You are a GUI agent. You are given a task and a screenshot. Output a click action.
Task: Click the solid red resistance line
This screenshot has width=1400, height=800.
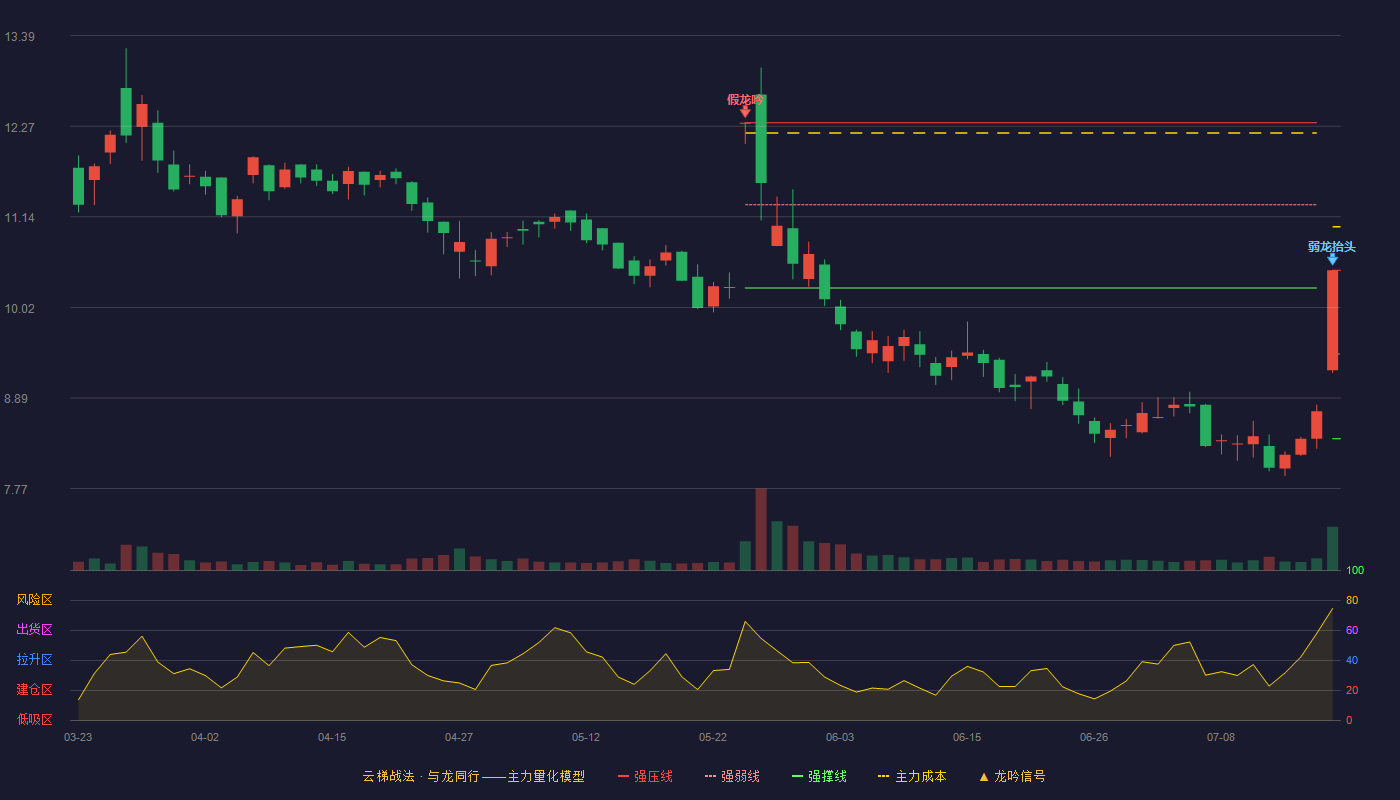coord(1030,123)
